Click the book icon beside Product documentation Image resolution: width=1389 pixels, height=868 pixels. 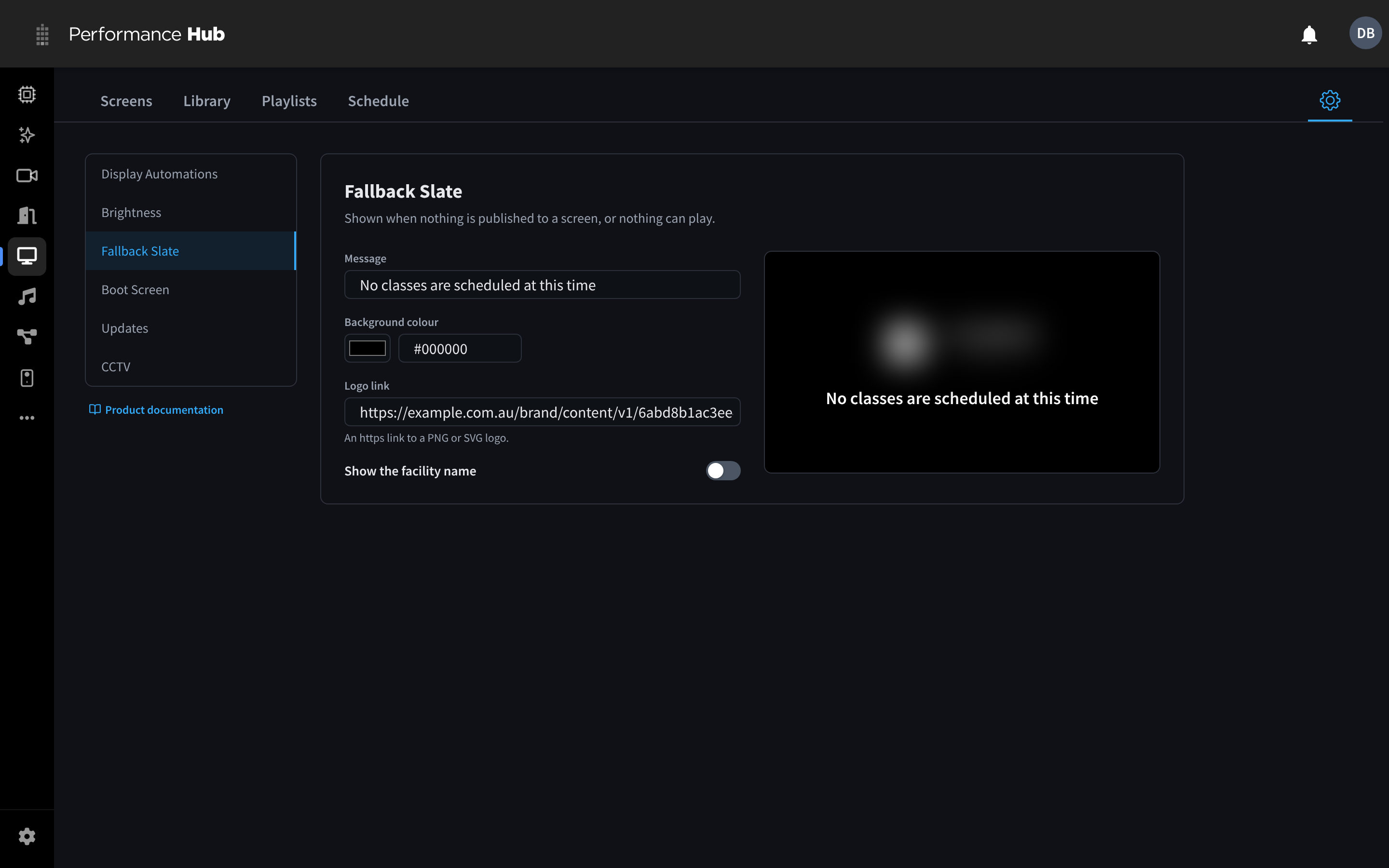pos(95,409)
